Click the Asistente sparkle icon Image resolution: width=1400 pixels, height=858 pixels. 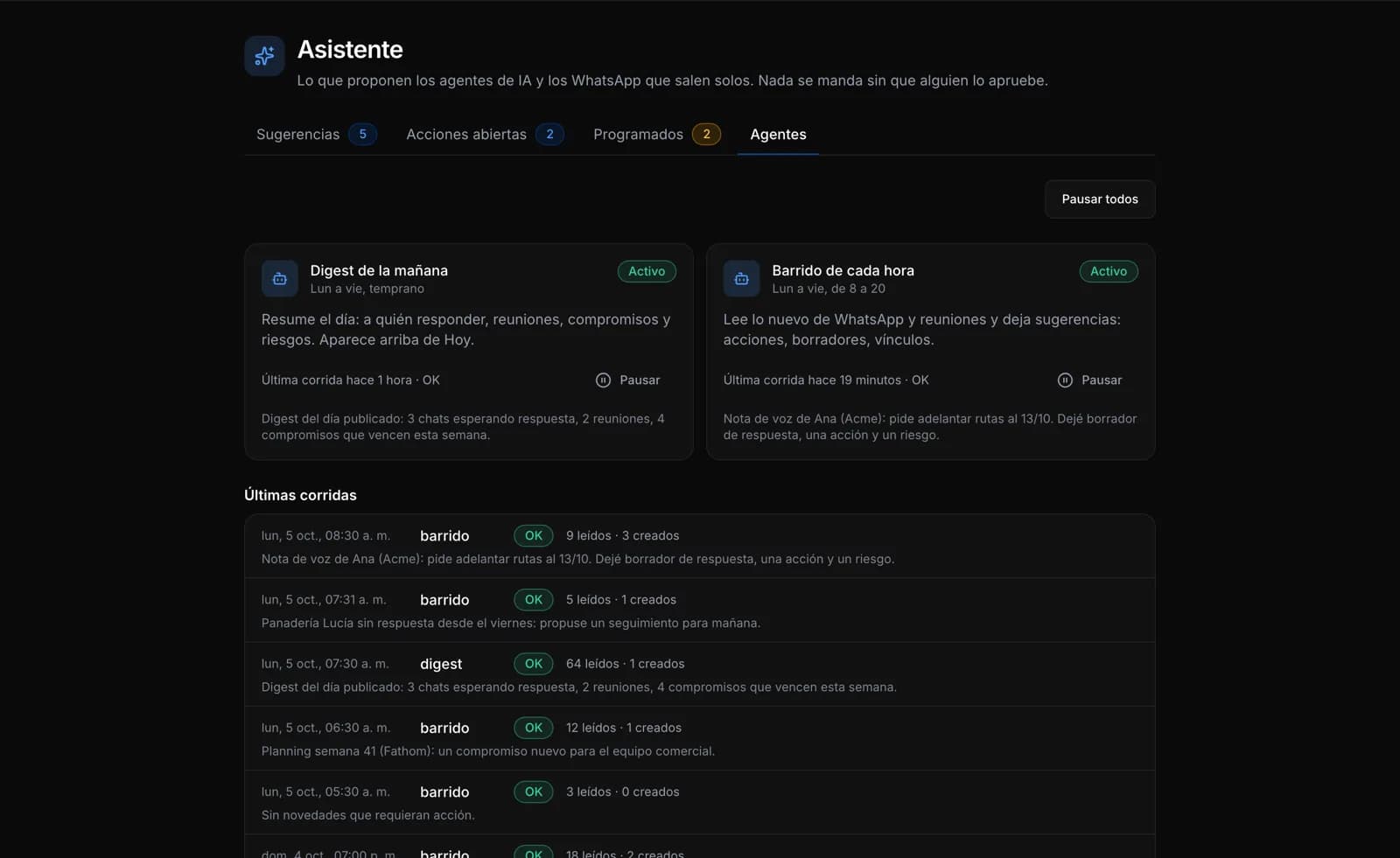(264, 56)
